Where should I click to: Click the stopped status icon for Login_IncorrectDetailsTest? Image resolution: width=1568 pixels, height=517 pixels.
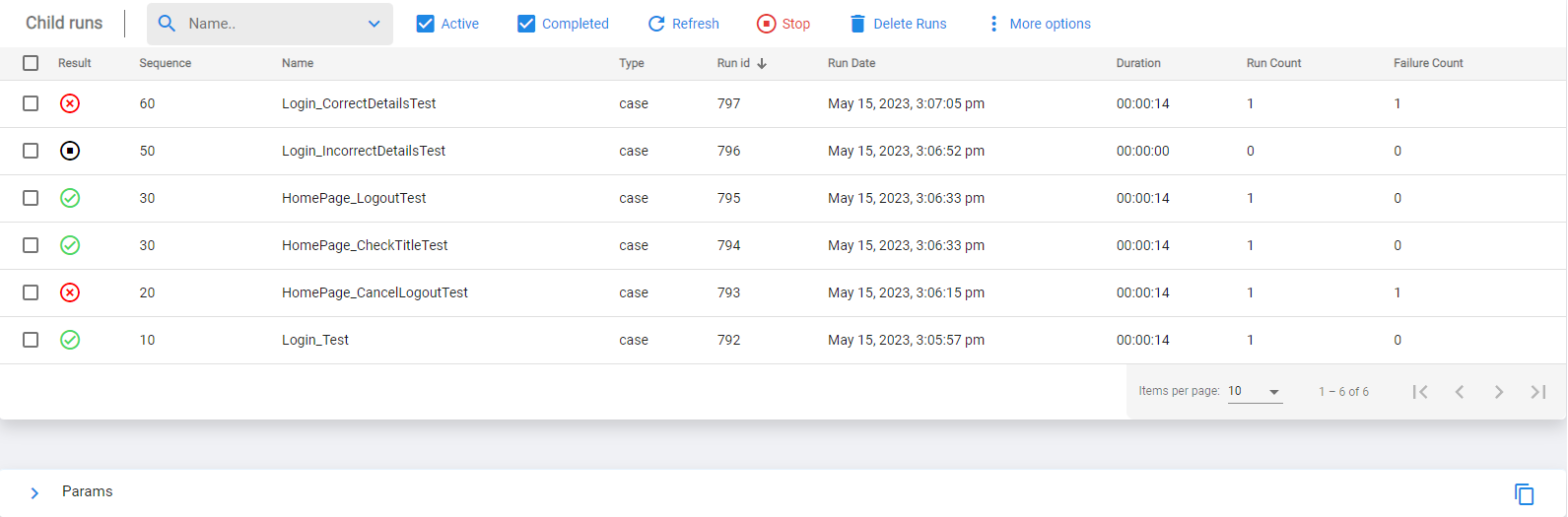(70, 151)
